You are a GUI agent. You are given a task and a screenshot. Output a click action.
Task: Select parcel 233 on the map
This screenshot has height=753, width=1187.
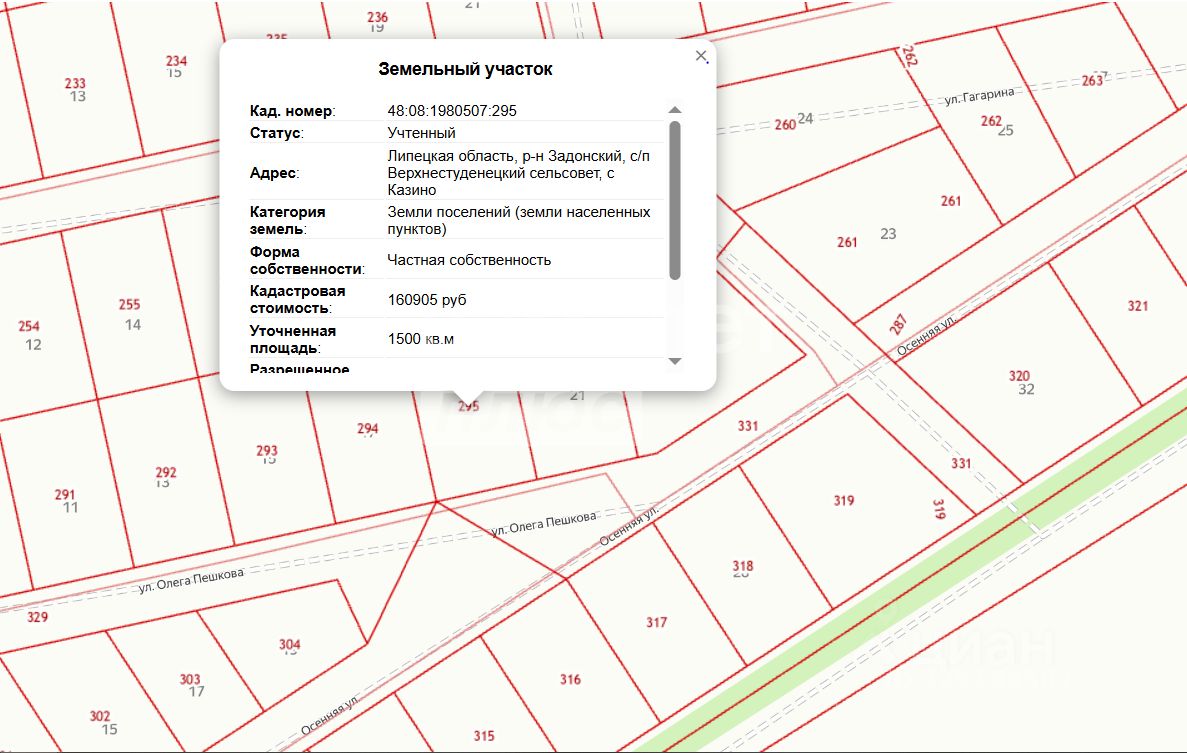[75, 83]
